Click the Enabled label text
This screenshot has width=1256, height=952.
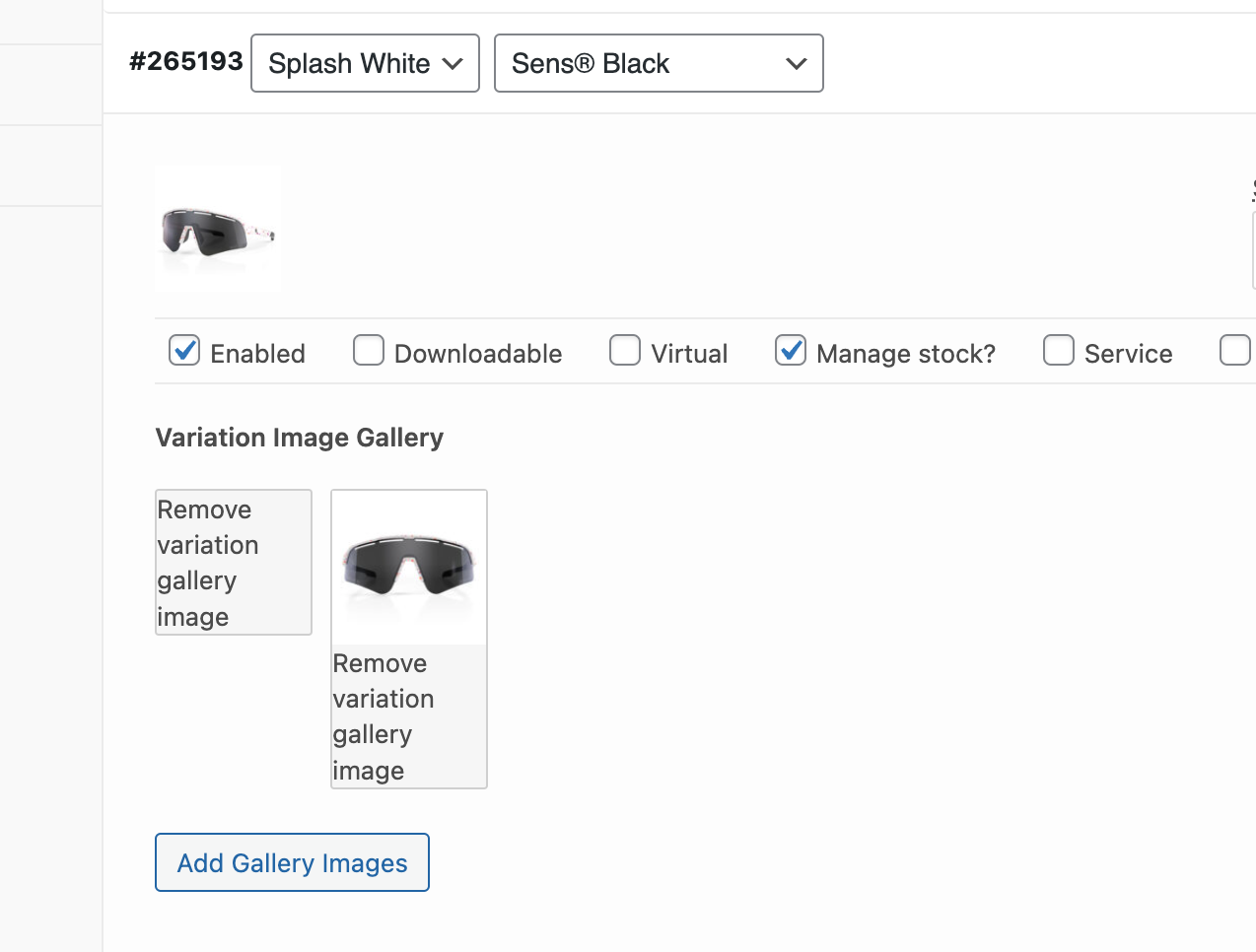coord(257,354)
